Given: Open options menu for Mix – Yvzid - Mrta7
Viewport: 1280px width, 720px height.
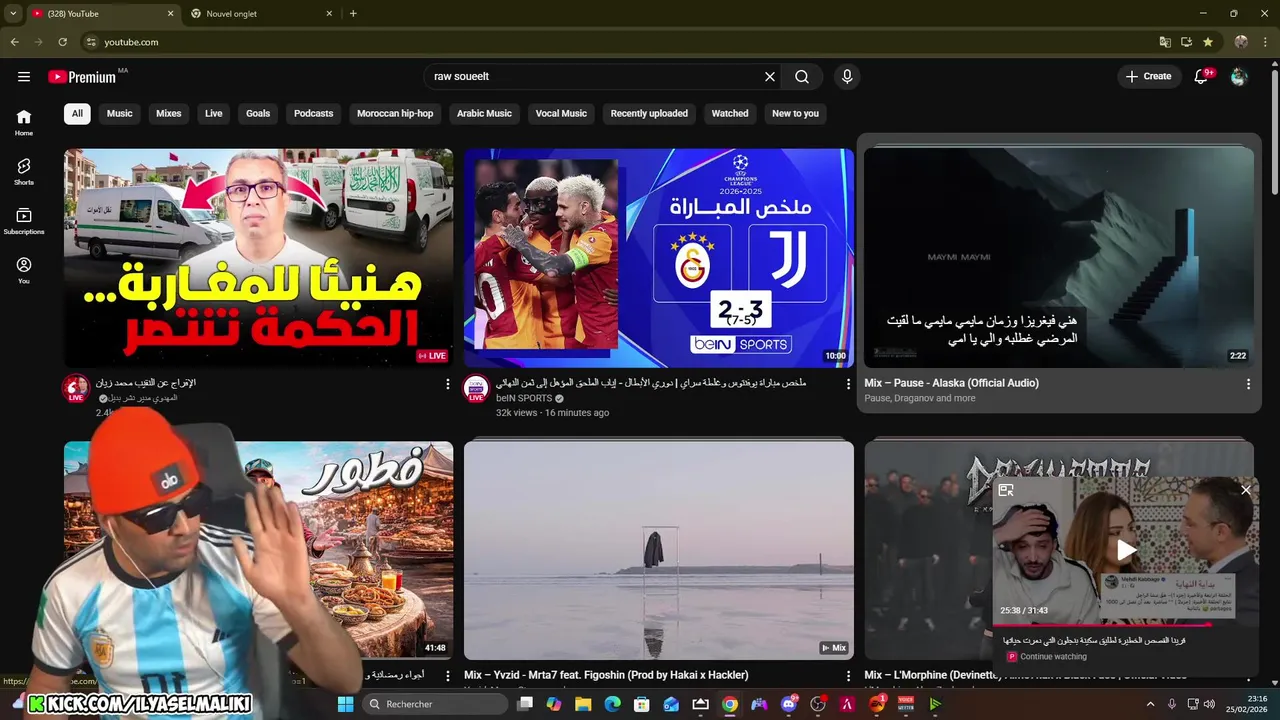Looking at the screenshot, I should point(848,677).
